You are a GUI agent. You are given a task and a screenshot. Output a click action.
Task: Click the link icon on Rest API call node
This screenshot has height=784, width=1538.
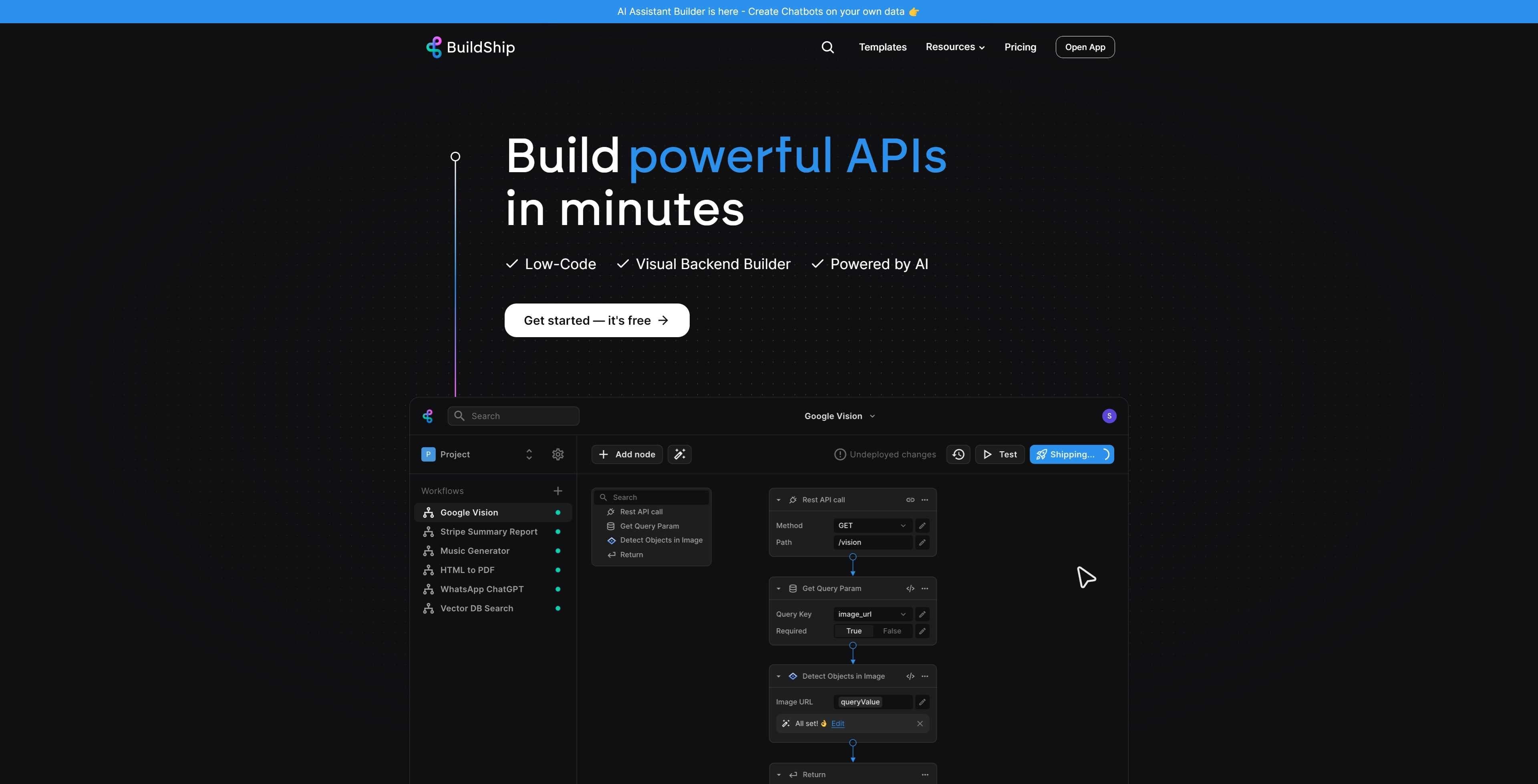click(x=910, y=500)
